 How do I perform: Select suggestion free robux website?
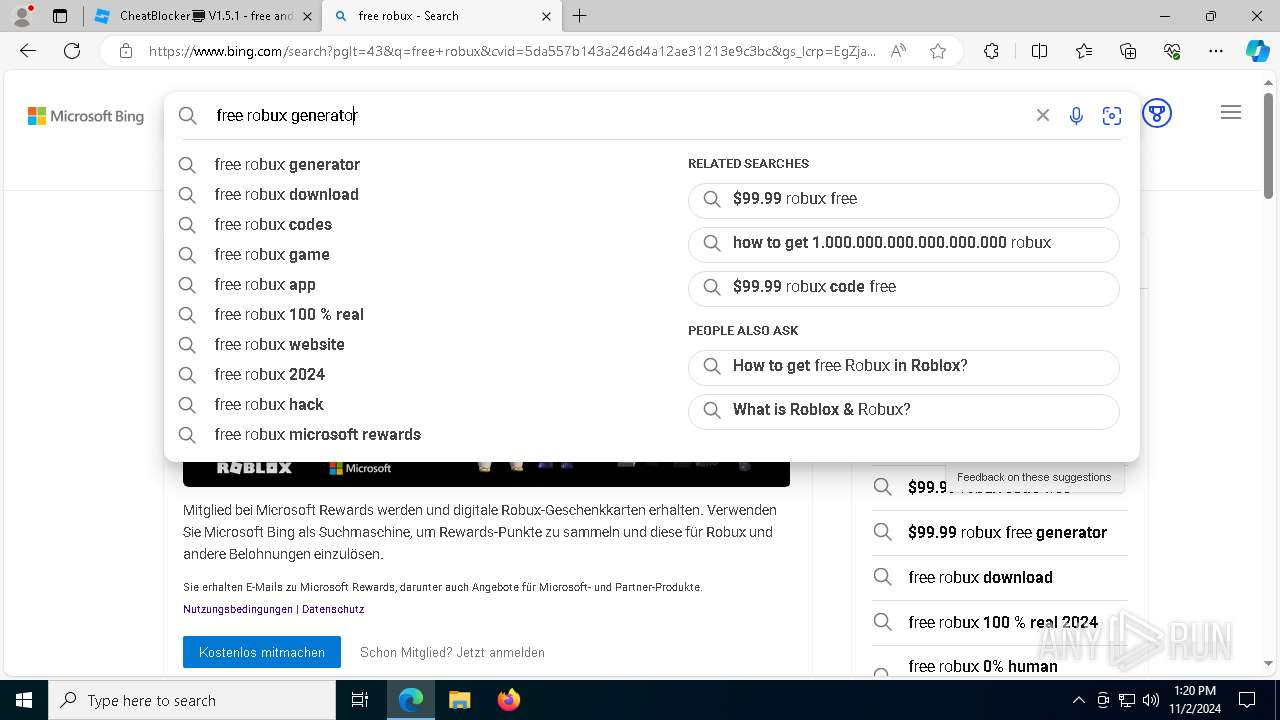(x=279, y=344)
